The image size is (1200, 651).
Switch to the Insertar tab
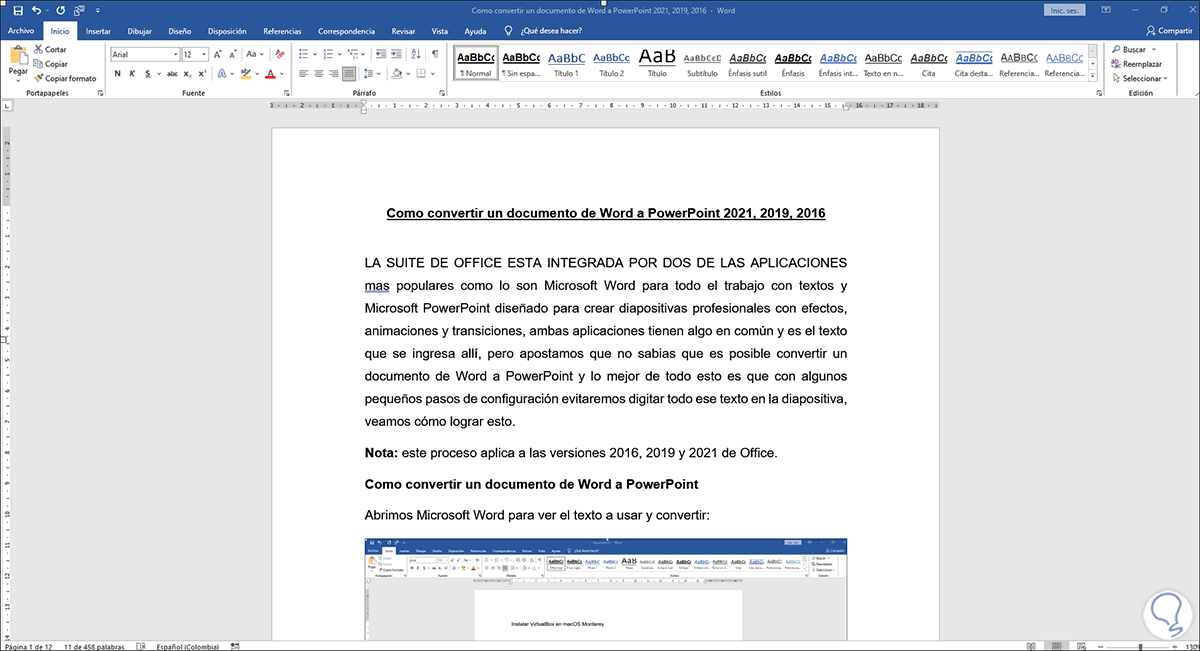(x=98, y=31)
